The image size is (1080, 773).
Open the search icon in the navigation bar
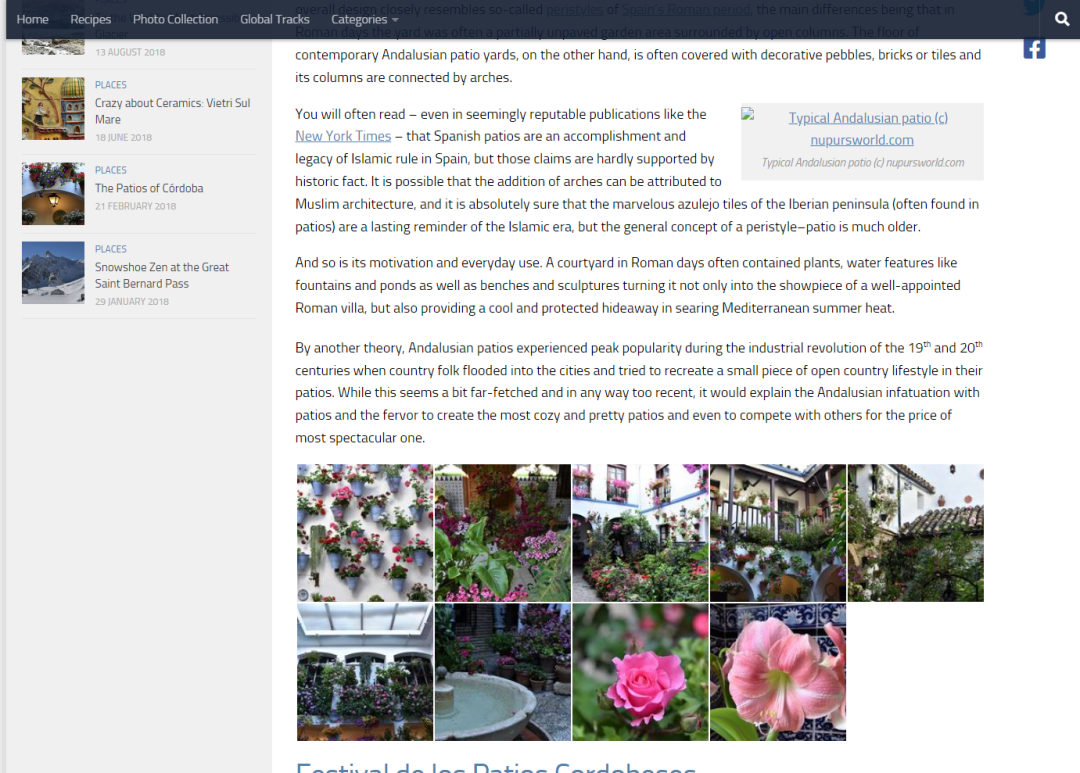click(1062, 19)
